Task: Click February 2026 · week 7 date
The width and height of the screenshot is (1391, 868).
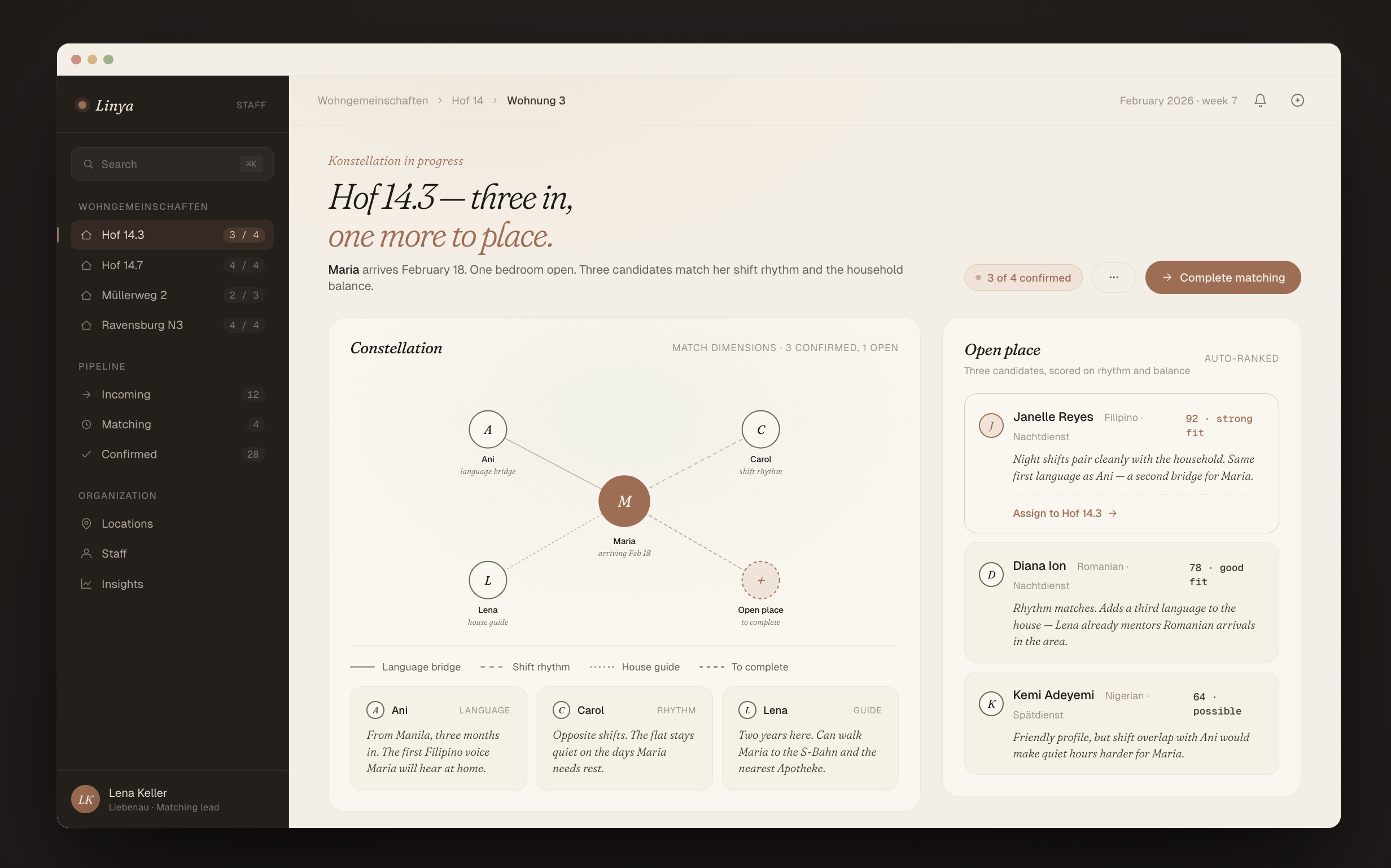Action: pos(1178,100)
